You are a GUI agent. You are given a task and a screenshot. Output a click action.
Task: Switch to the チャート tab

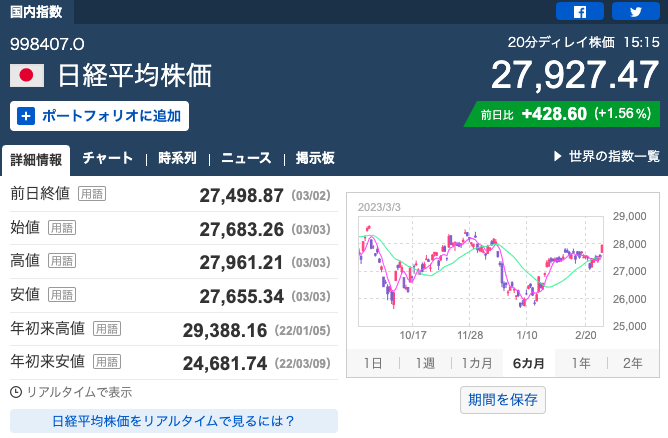[x=108, y=158]
